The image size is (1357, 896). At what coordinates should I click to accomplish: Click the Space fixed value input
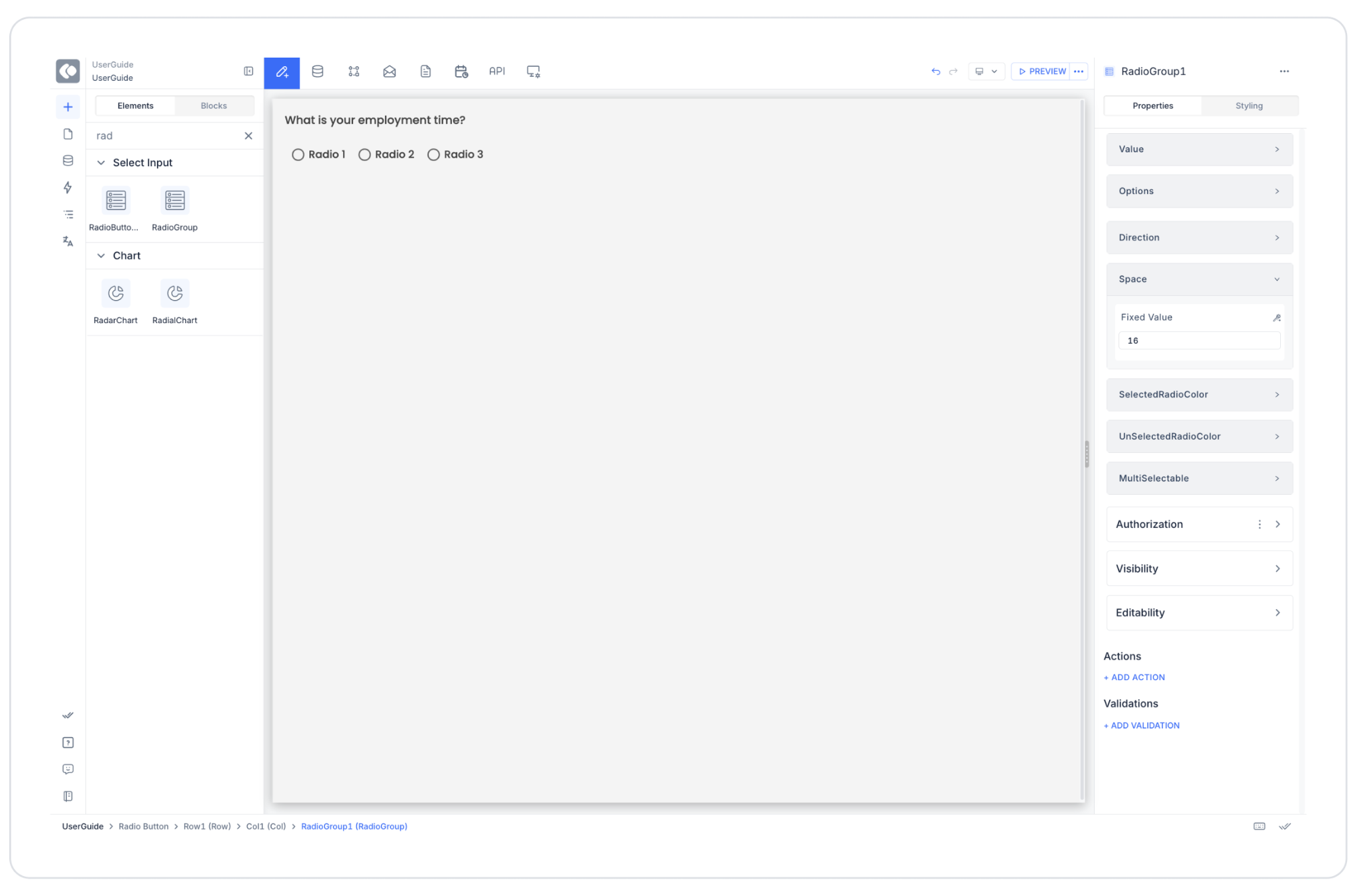(x=1199, y=341)
